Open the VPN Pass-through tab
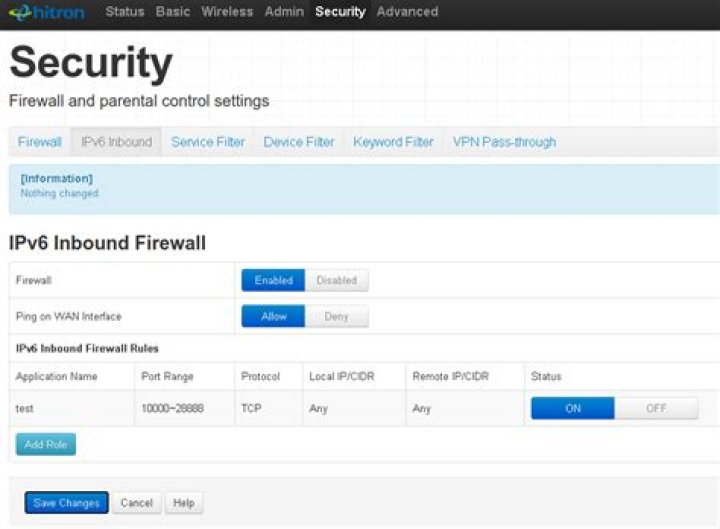Viewport: 720px width, 529px height. pos(504,142)
